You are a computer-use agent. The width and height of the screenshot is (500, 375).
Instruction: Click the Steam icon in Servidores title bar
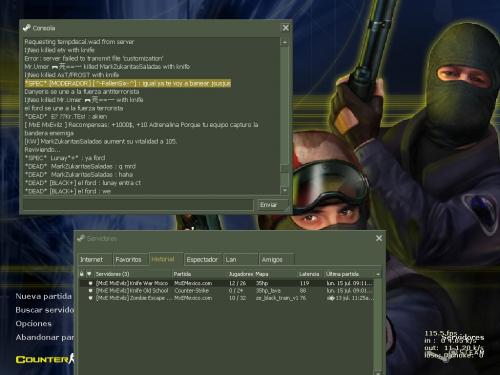(x=81, y=238)
